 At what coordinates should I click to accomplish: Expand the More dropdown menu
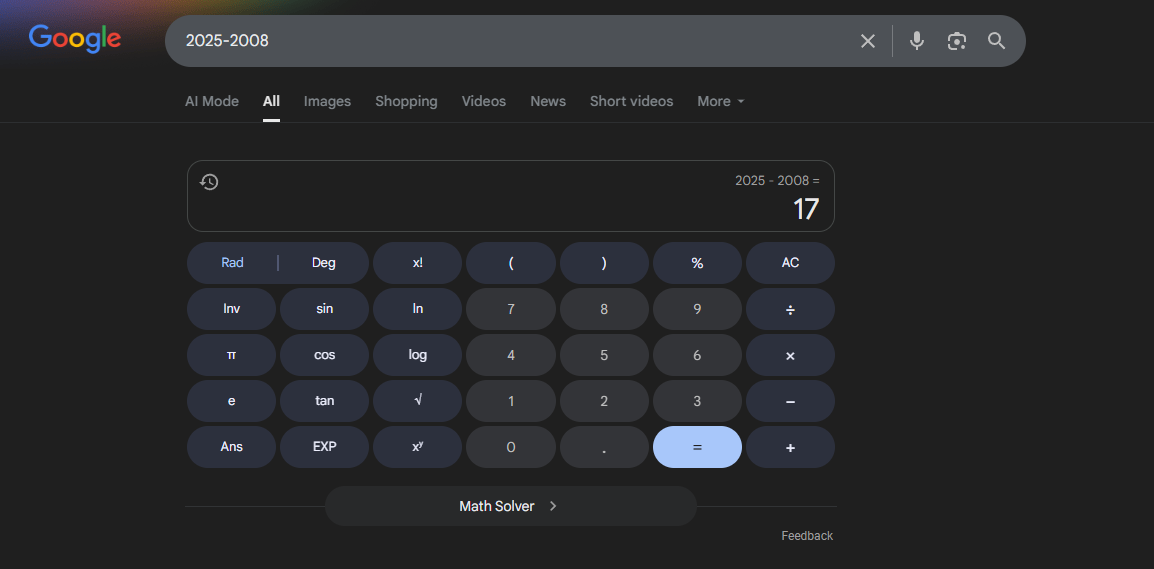pos(721,102)
